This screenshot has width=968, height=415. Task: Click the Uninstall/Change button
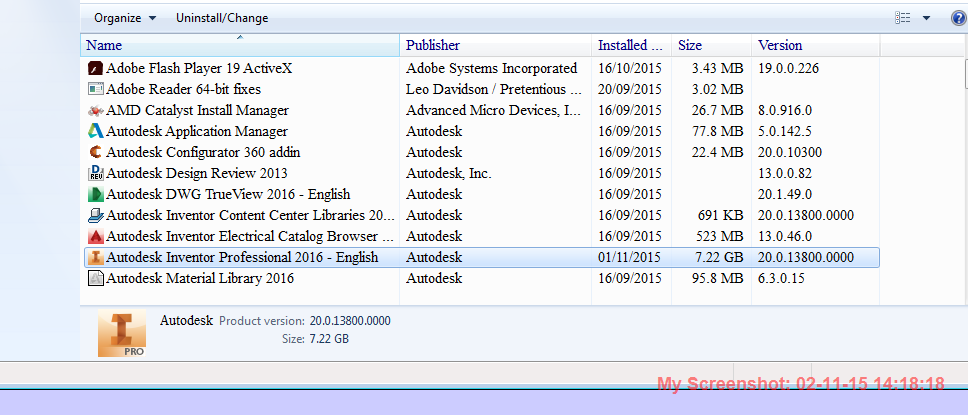pos(222,18)
